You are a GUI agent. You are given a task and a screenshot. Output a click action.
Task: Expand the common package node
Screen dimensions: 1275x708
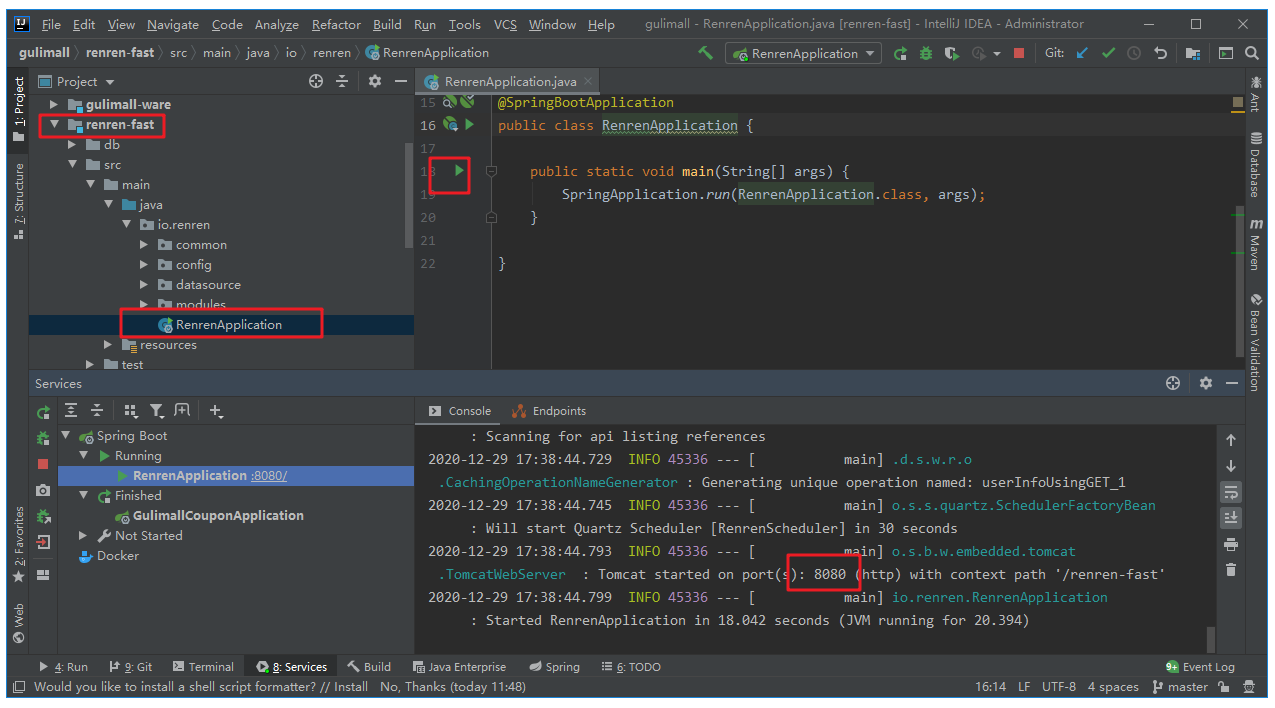(x=144, y=244)
